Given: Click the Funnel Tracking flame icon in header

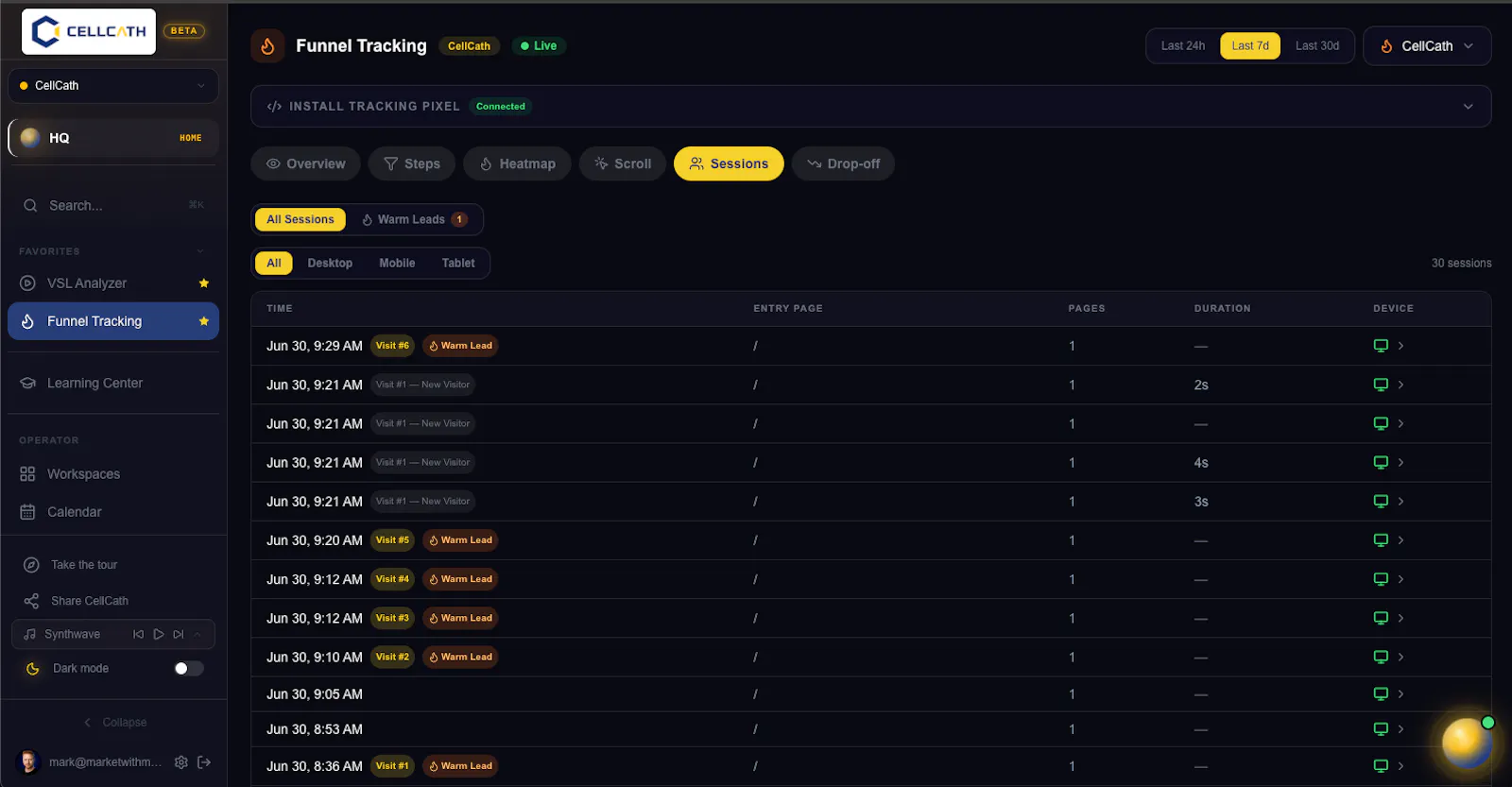Looking at the screenshot, I should tap(267, 45).
